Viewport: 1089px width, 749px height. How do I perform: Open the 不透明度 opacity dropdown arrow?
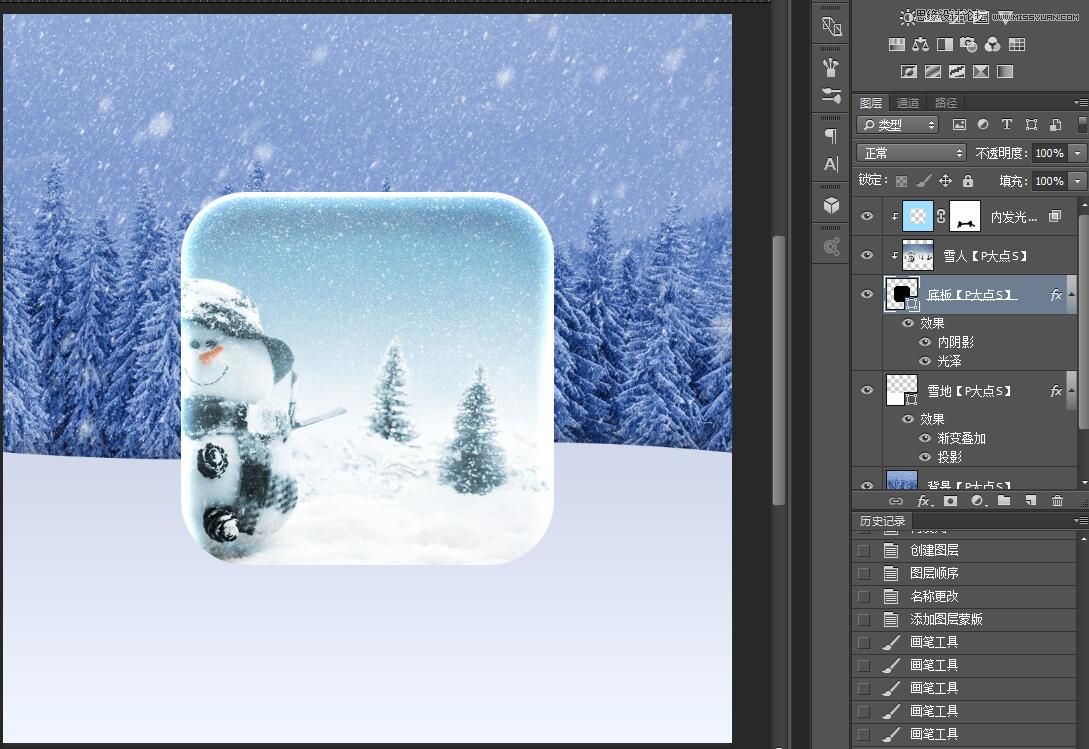coord(1077,153)
